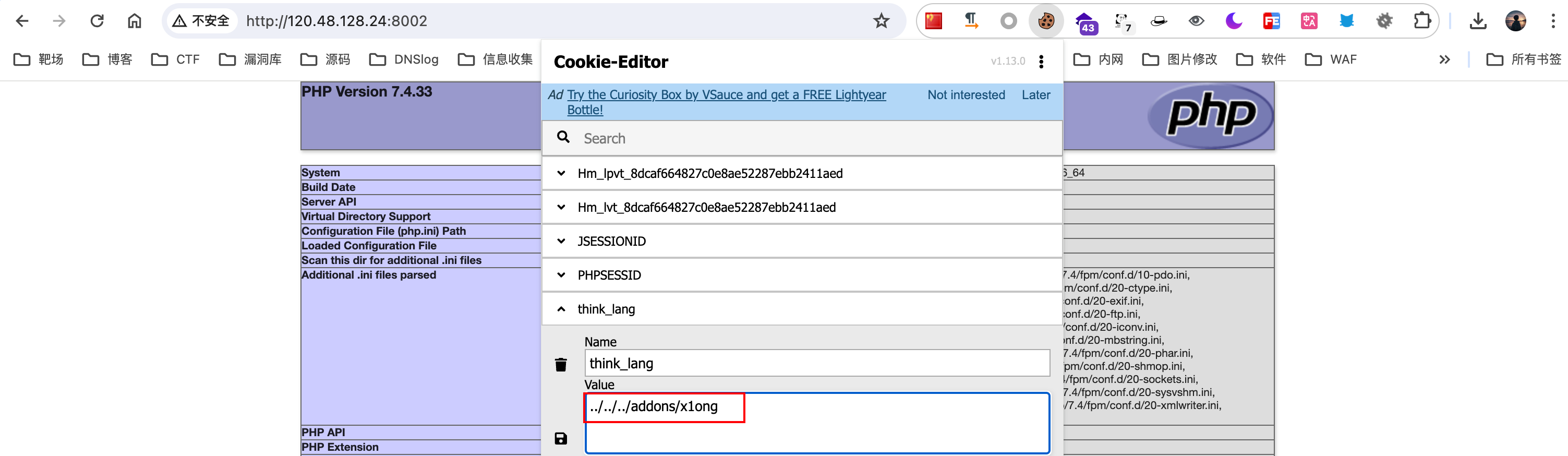The width and height of the screenshot is (1568, 456).
Task: Show more hidden bookmarks chevron
Action: 1444,59
